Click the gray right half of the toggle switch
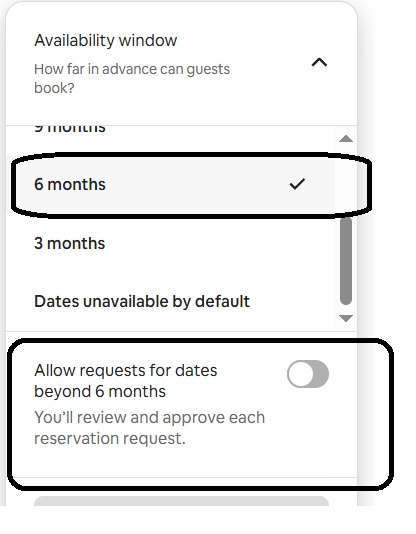The image size is (416, 534). [x=321, y=374]
